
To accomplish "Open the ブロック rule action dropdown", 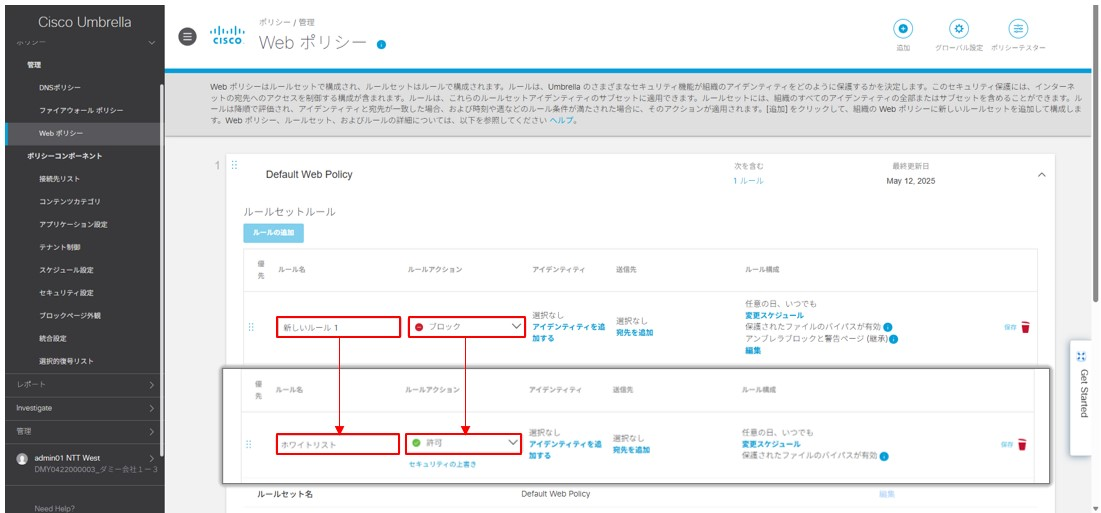I will [467, 327].
